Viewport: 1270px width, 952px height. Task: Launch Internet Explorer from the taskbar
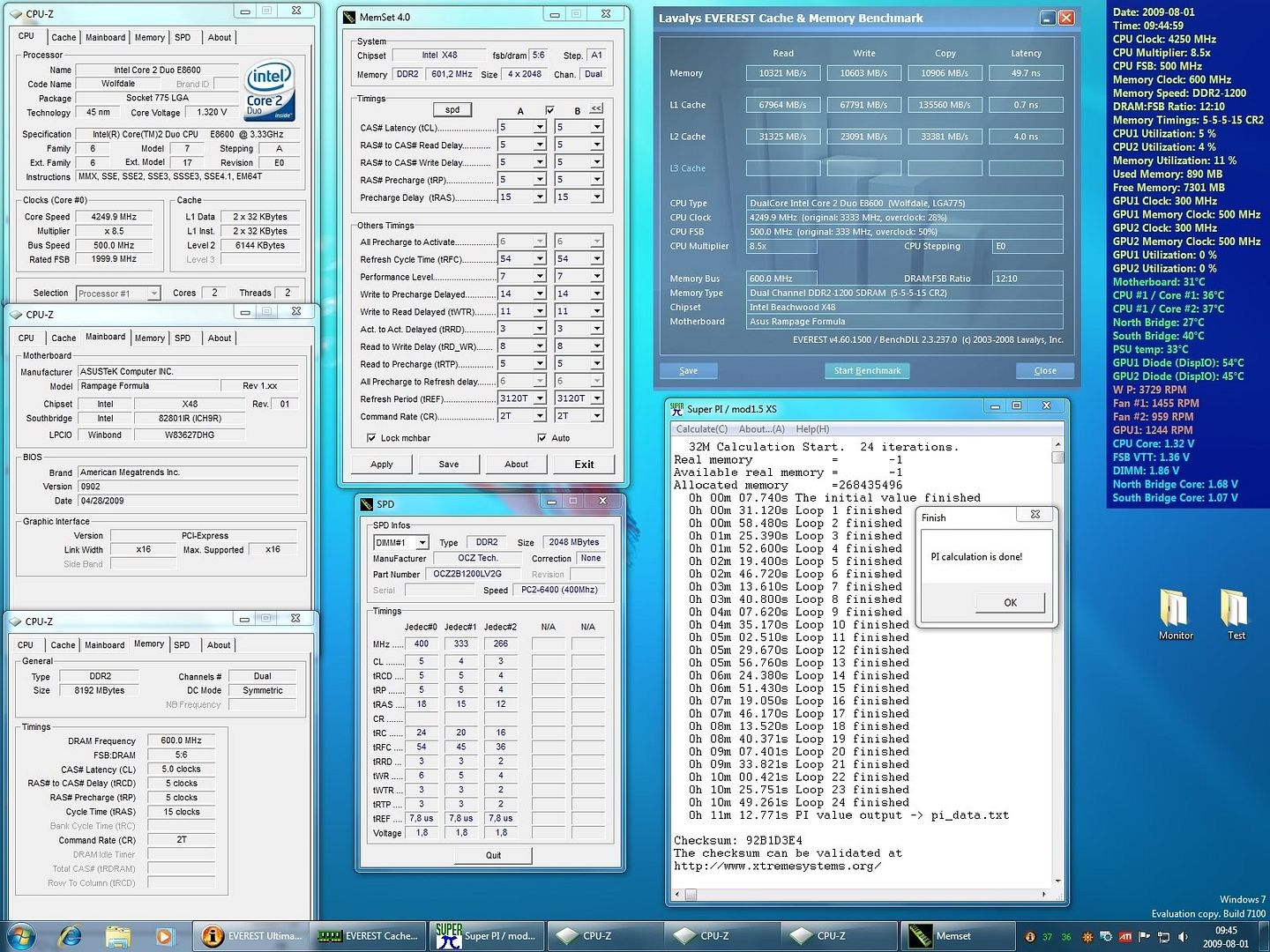pos(70,935)
